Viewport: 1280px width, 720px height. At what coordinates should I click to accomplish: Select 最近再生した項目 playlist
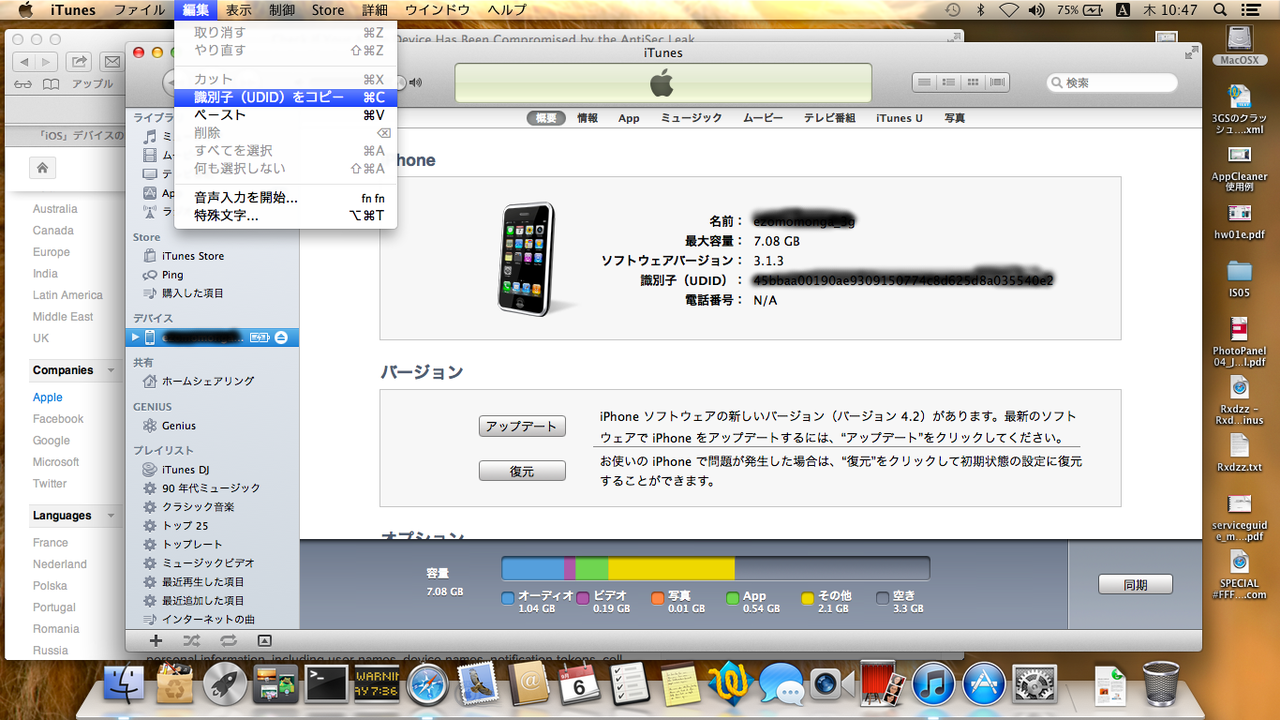pos(203,582)
